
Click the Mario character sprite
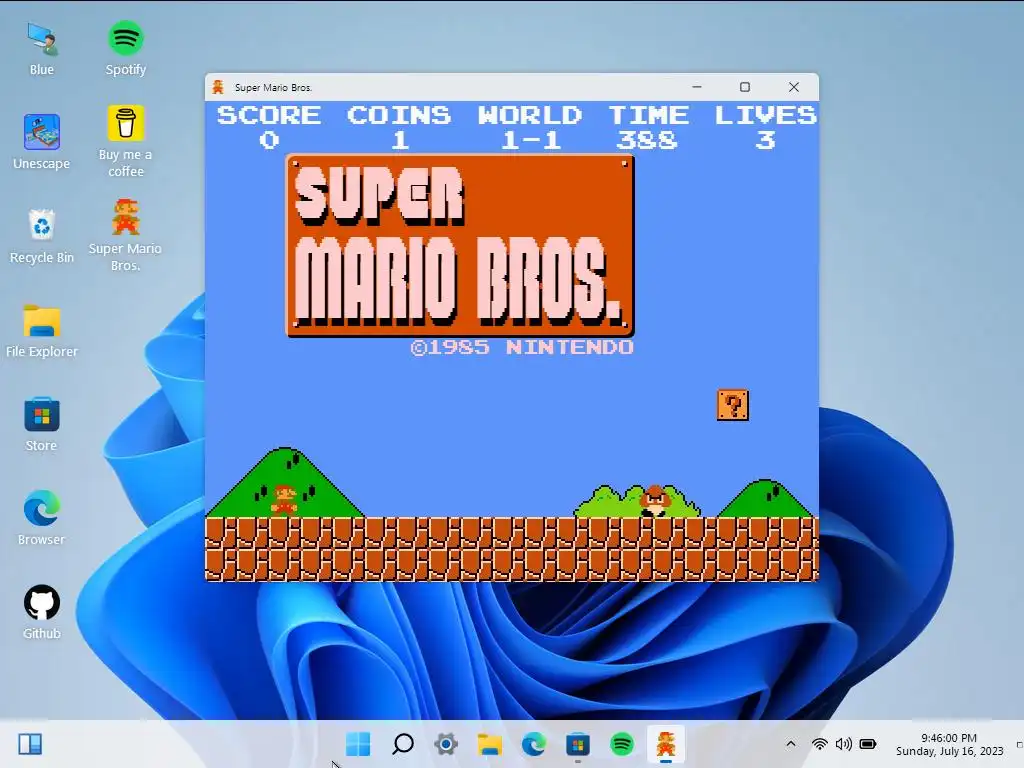(284, 500)
